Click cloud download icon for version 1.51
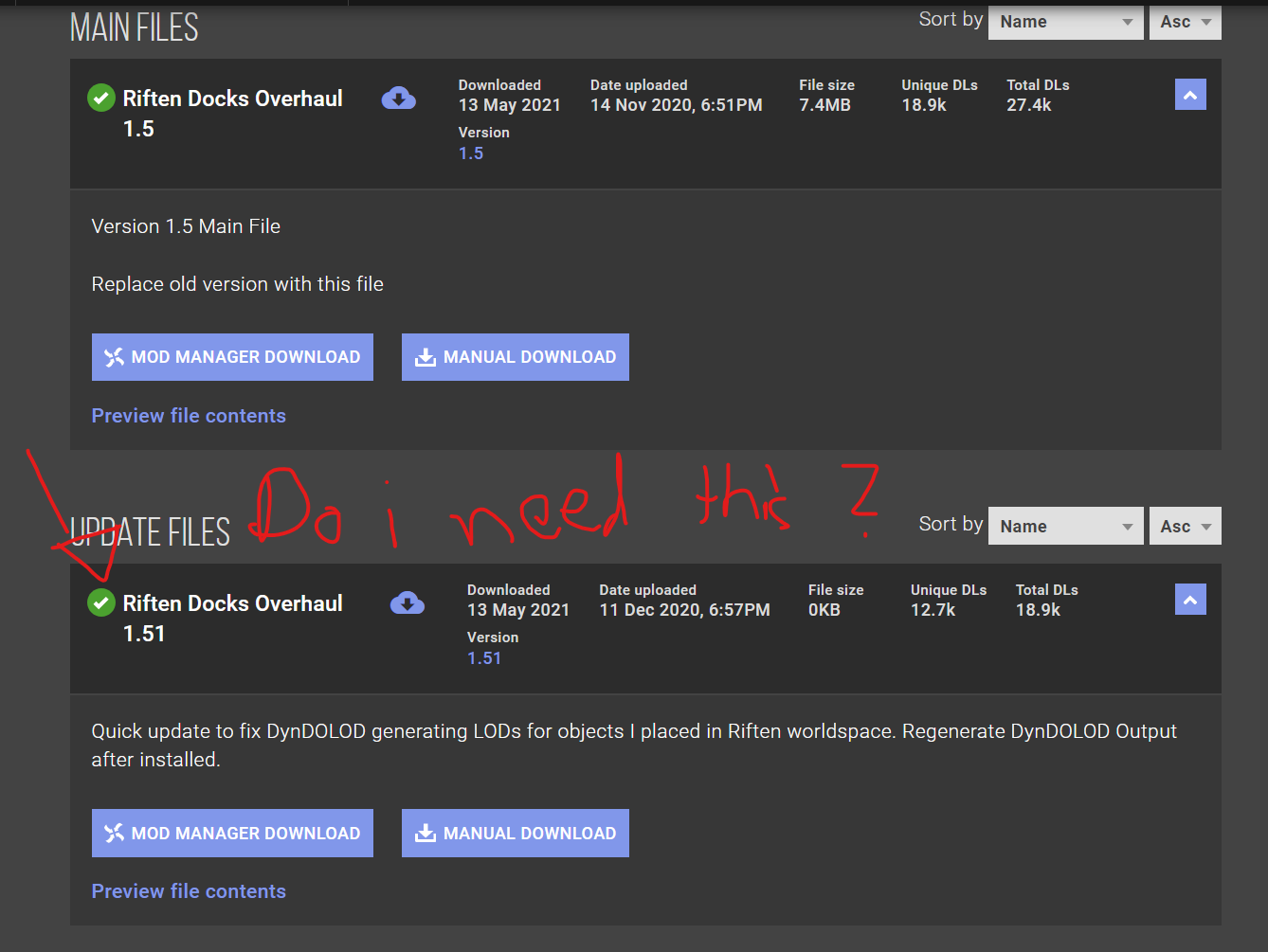The image size is (1268, 952). (408, 602)
